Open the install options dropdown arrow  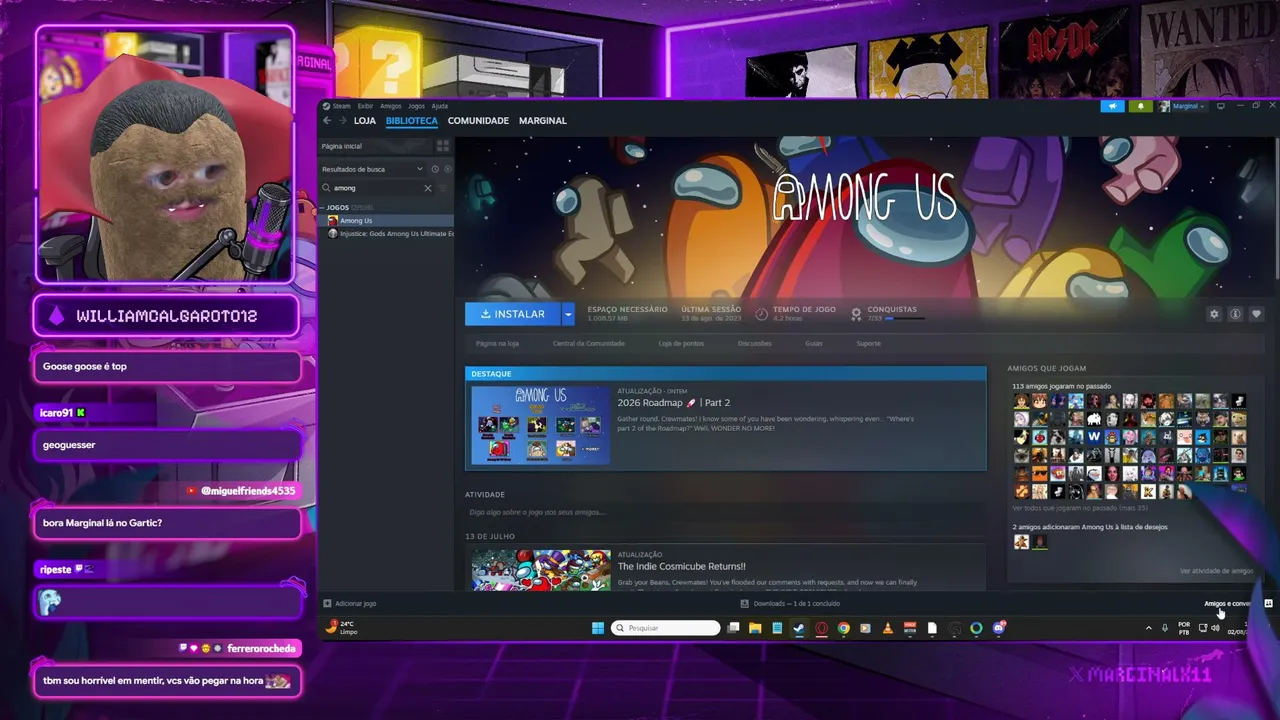(568, 314)
